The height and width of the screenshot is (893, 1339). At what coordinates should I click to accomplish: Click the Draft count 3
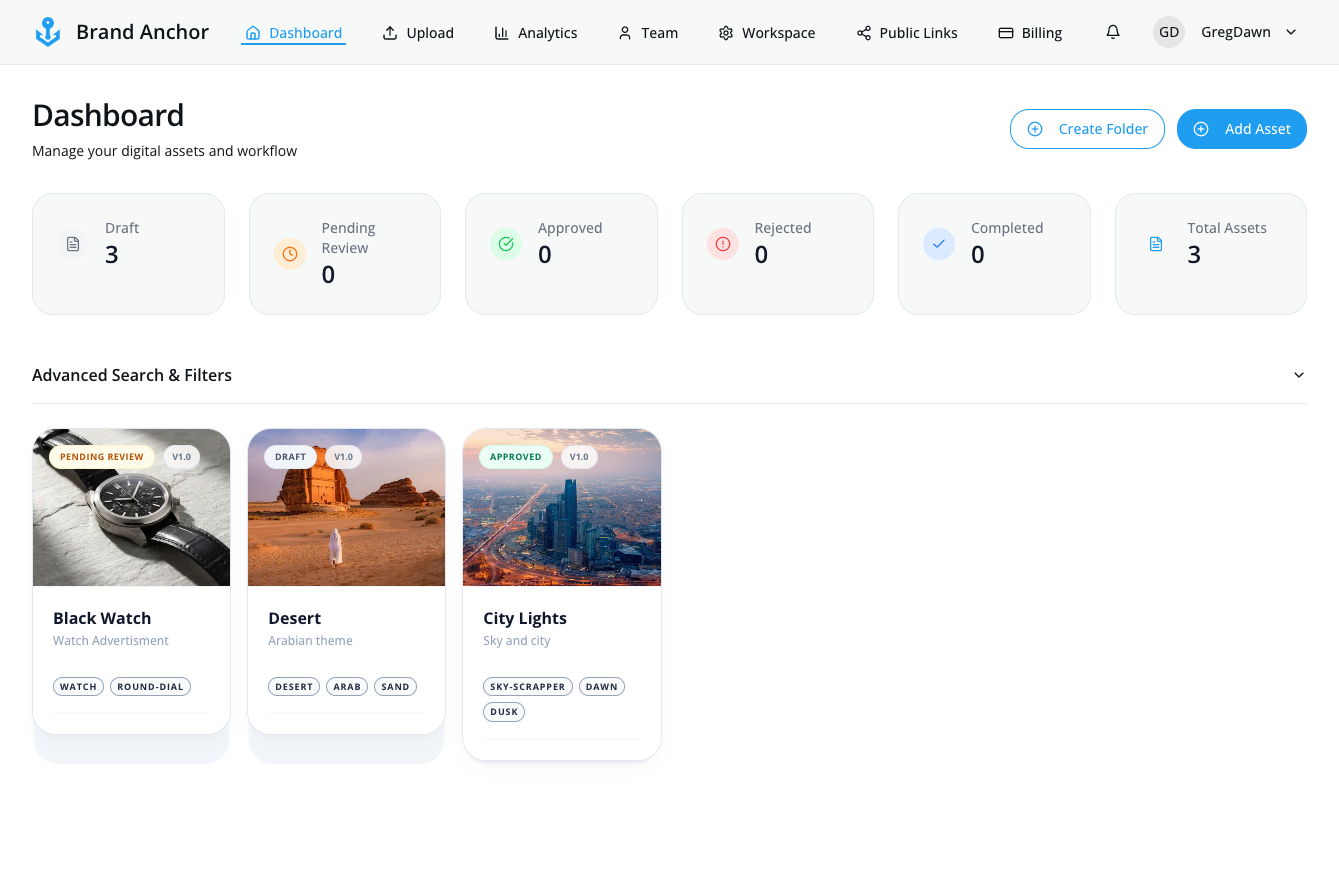tap(112, 255)
